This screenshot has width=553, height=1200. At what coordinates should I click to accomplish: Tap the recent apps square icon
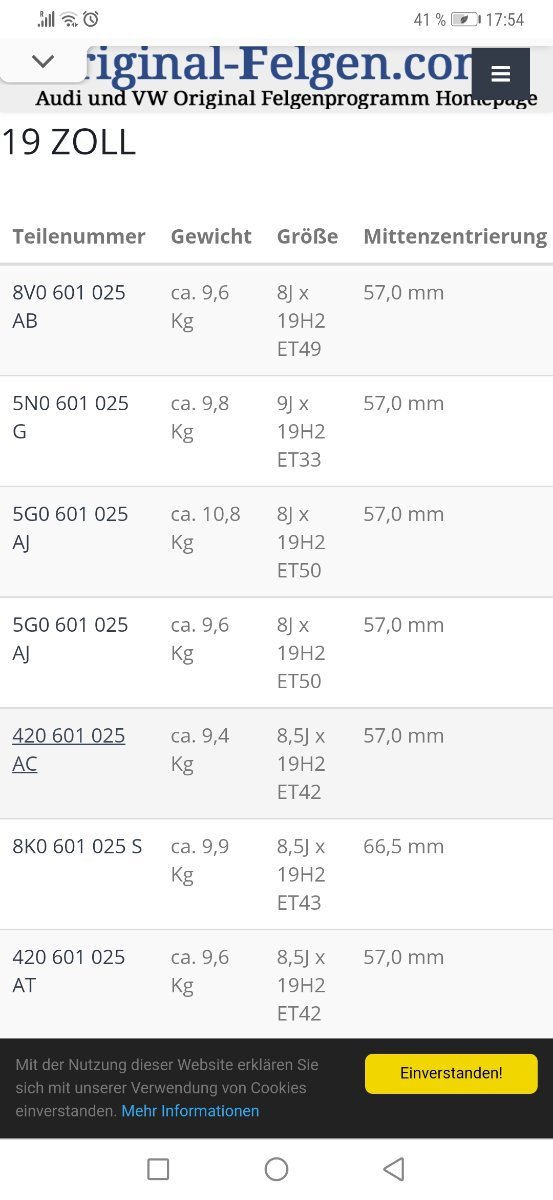(x=158, y=1168)
